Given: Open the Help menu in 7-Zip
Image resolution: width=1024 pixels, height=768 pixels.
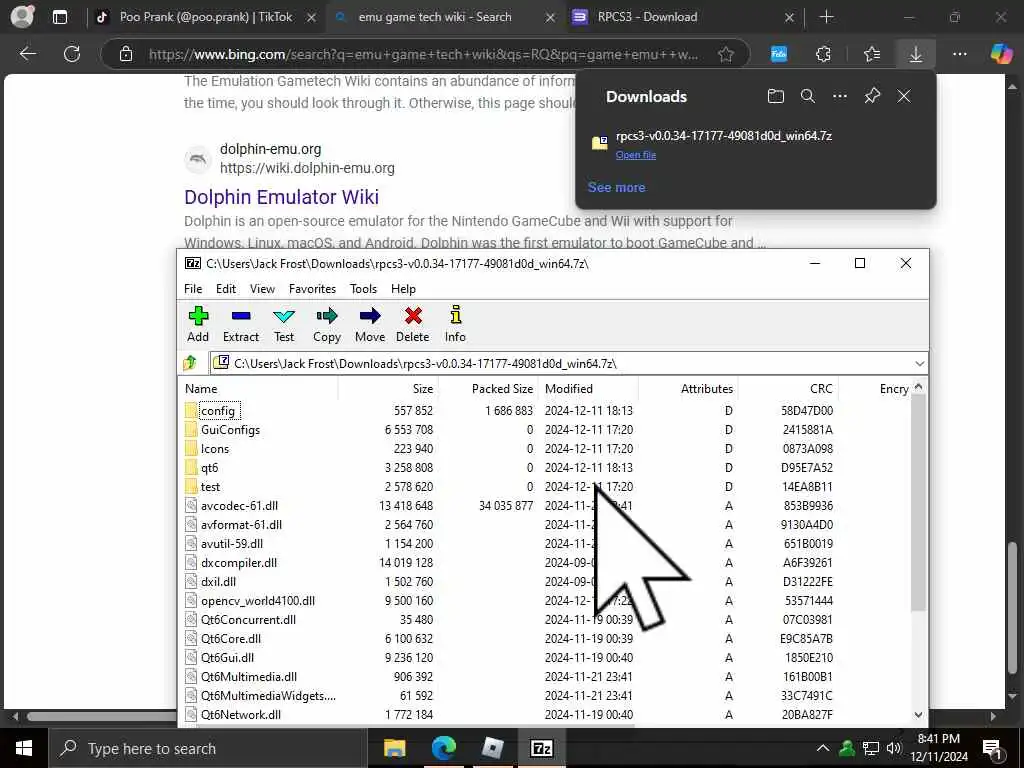Looking at the screenshot, I should (x=403, y=289).
